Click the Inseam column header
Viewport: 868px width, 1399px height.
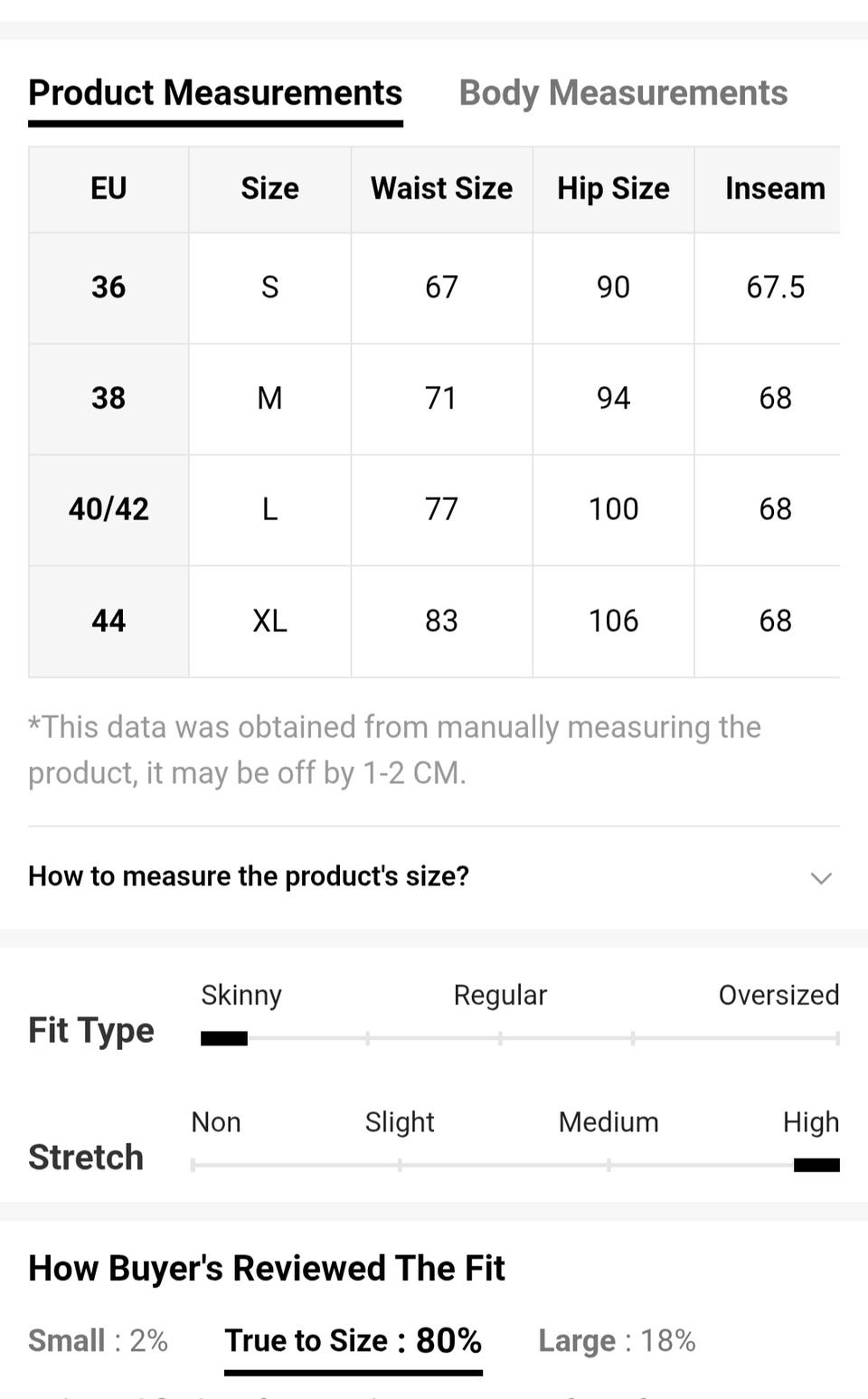pos(775,188)
